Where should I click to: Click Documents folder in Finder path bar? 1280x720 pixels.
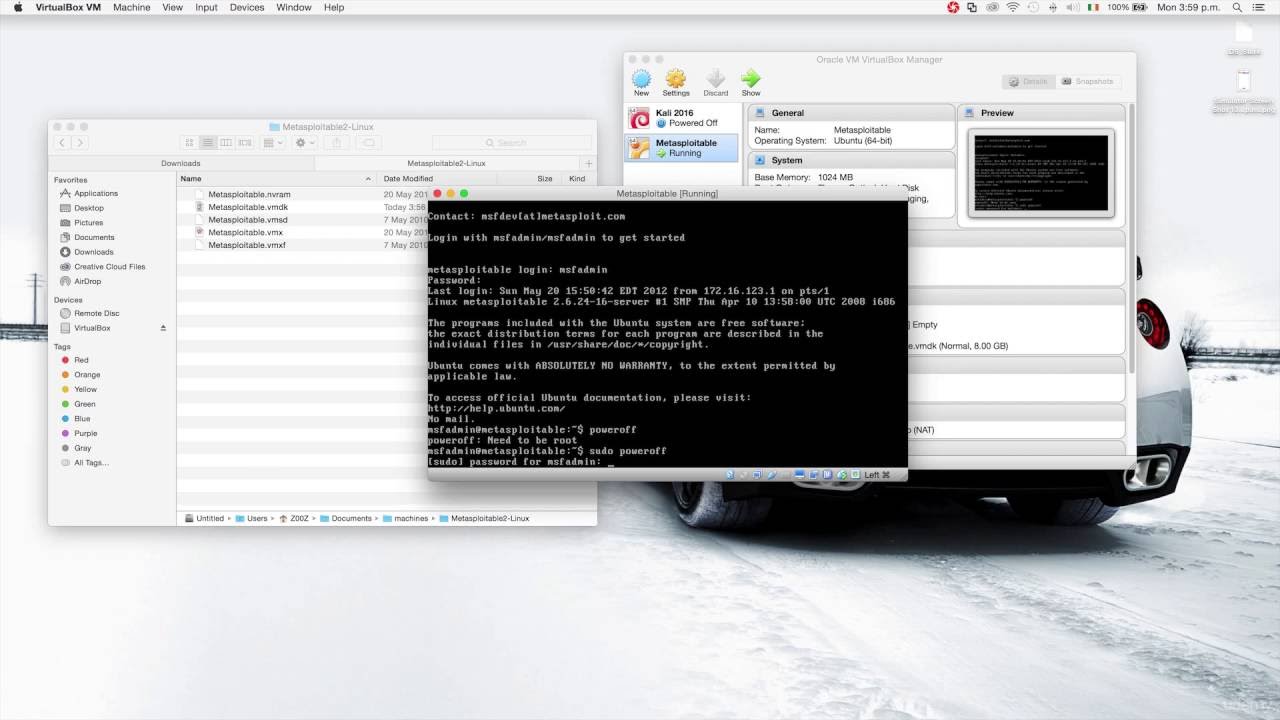(345, 518)
